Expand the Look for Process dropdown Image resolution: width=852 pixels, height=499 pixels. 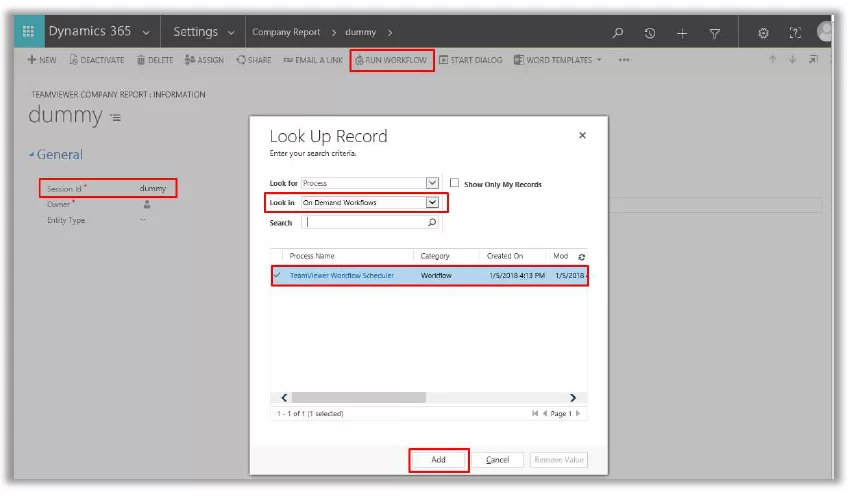tap(432, 183)
